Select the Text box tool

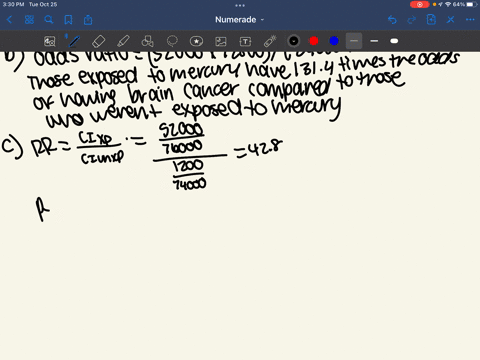click(x=245, y=41)
